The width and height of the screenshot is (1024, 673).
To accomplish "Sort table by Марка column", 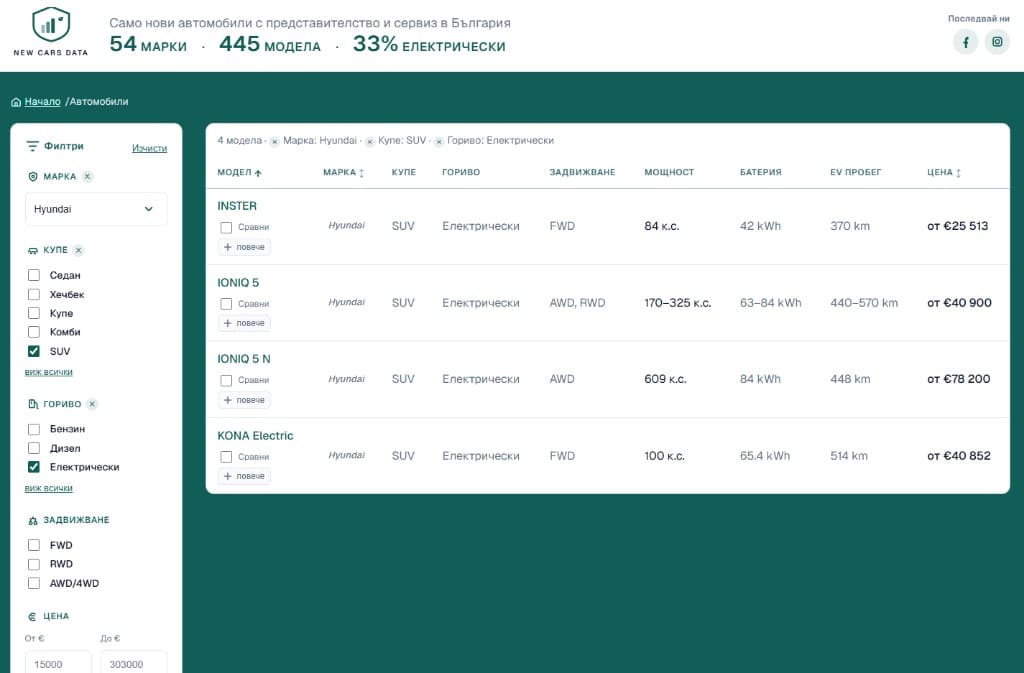I will click(x=344, y=172).
